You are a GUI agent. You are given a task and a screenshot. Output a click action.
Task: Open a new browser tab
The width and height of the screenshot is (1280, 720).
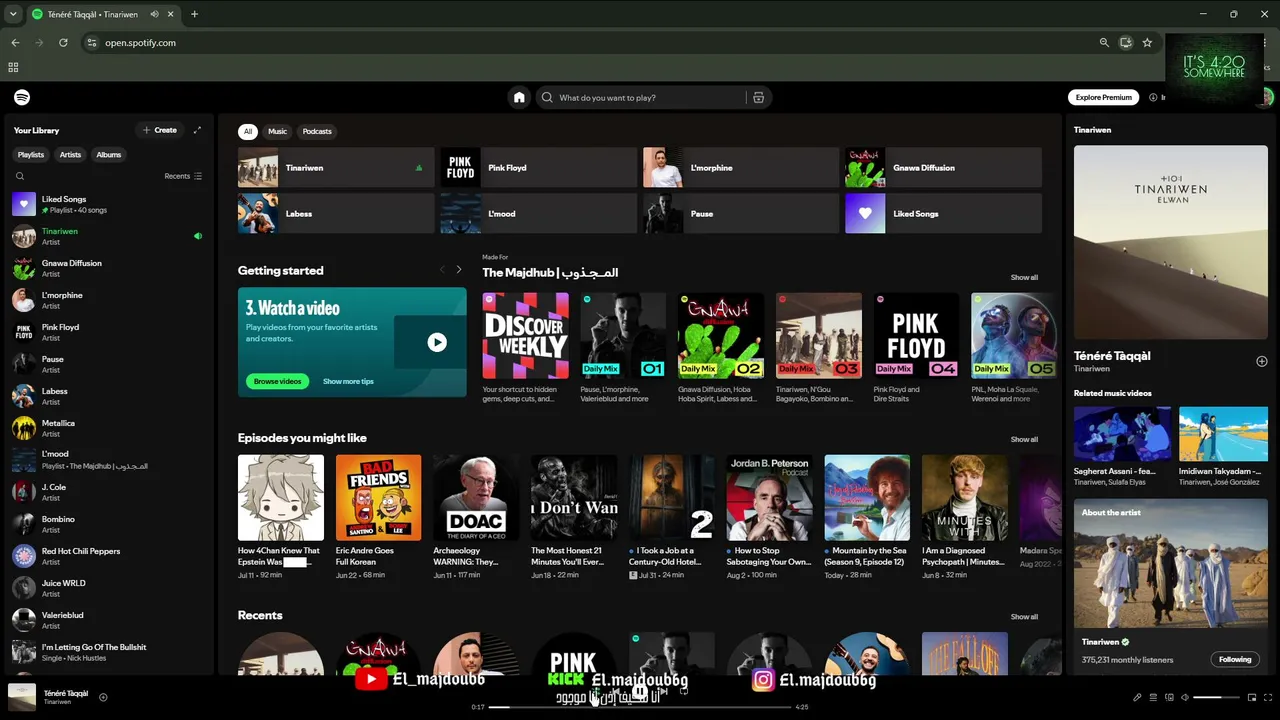[x=194, y=14]
